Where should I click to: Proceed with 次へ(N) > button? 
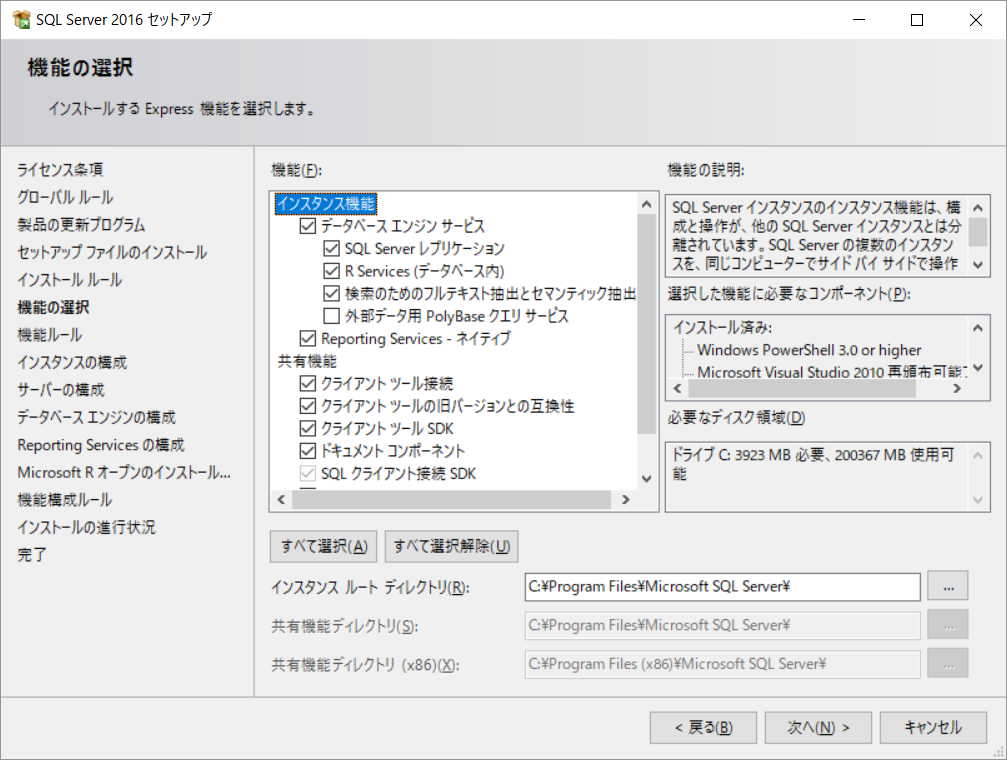pos(818,727)
